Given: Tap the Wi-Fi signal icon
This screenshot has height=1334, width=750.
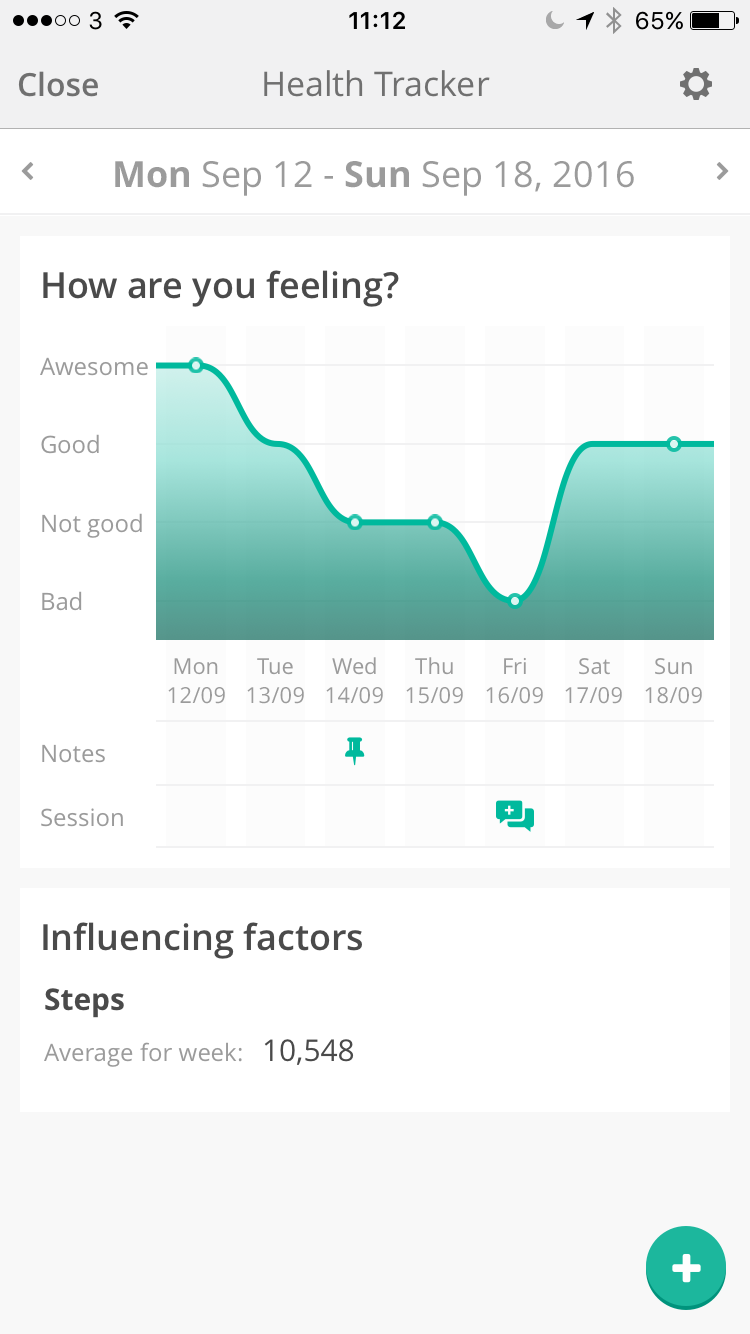Looking at the screenshot, I should (x=126, y=21).
